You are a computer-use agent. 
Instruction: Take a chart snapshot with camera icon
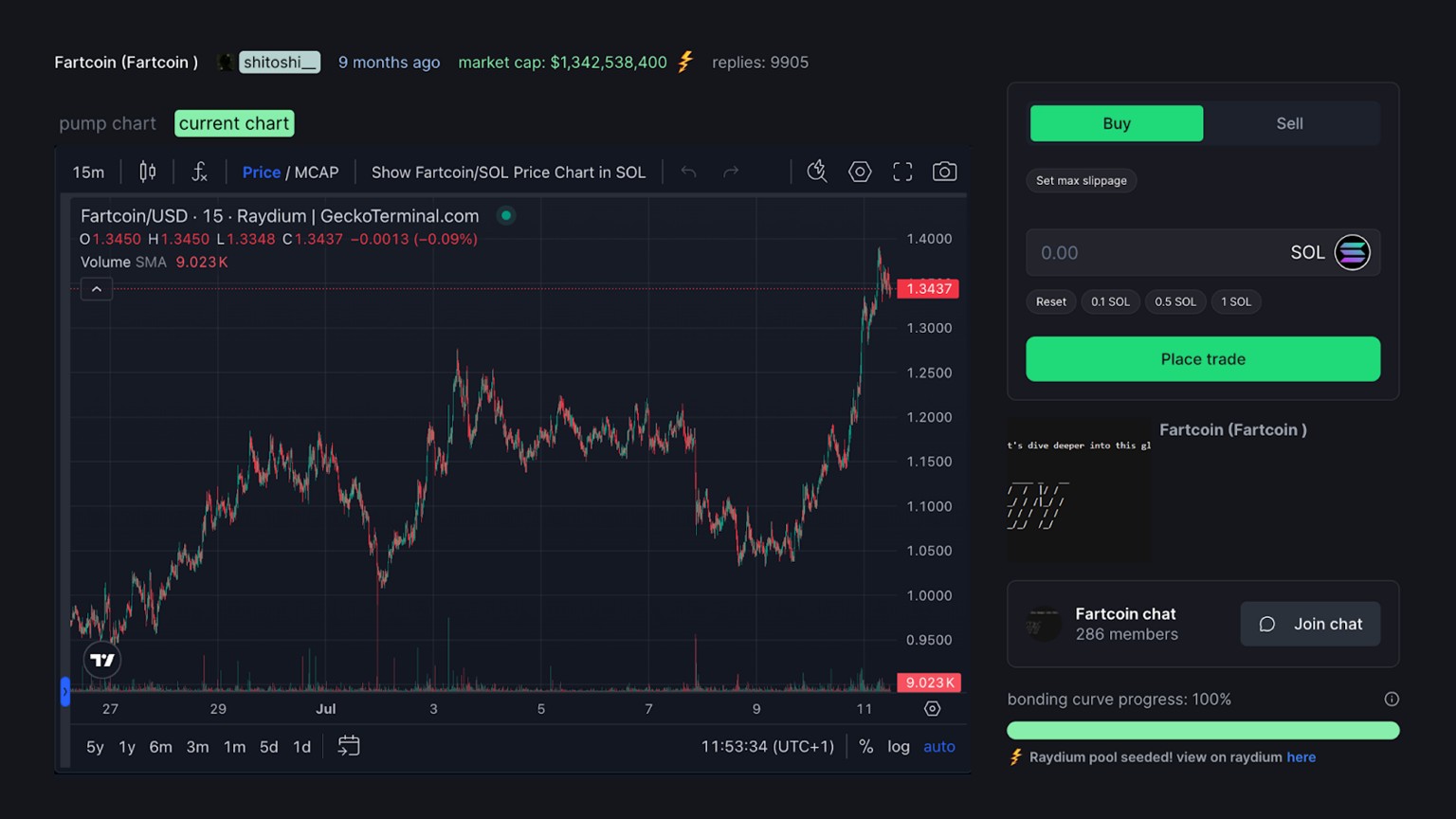coord(945,172)
